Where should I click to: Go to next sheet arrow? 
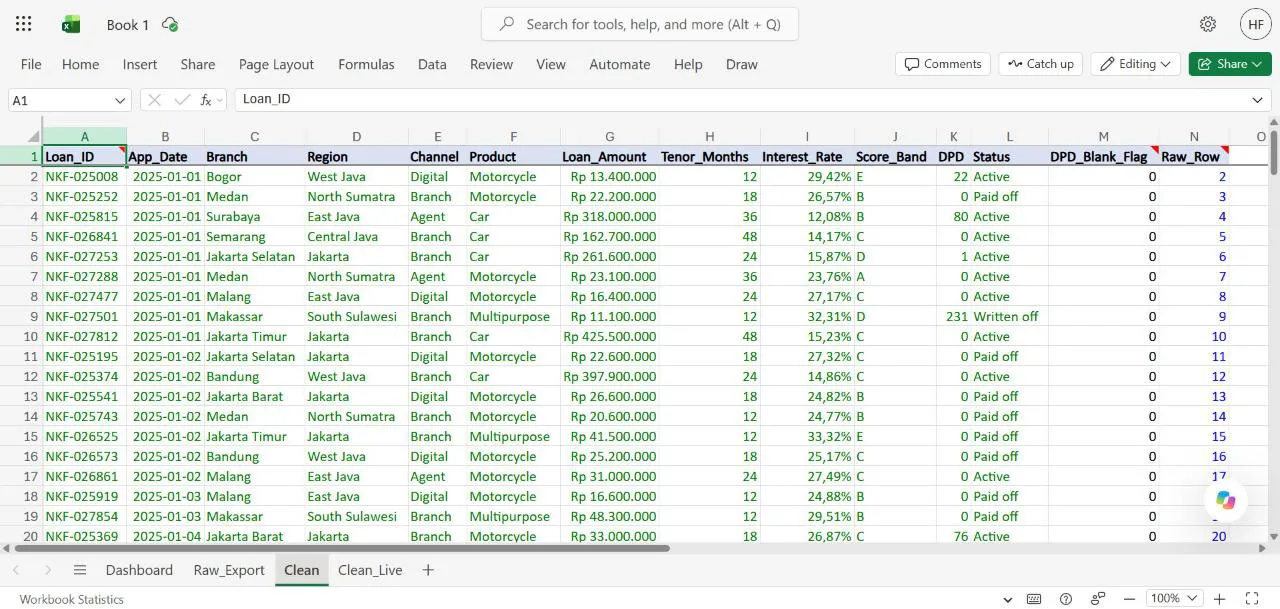click(48, 570)
